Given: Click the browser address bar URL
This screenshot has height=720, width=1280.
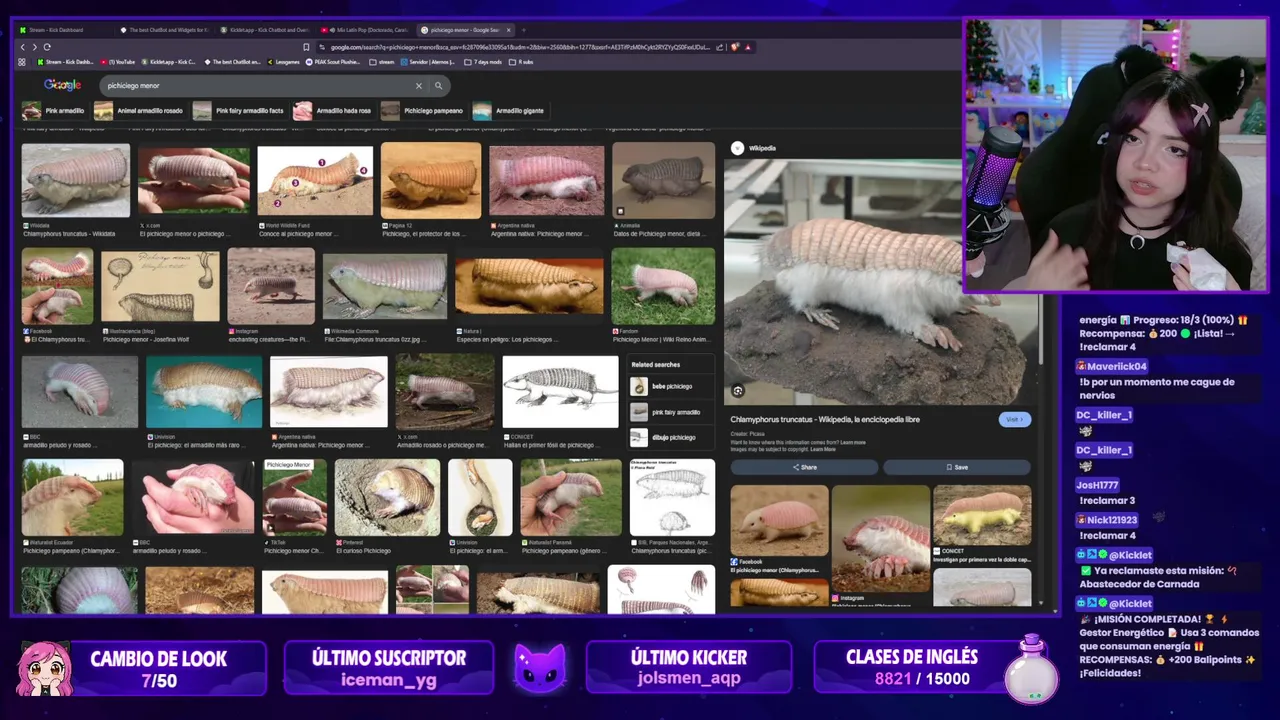Looking at the screenshot, I should tap(520, 47).
